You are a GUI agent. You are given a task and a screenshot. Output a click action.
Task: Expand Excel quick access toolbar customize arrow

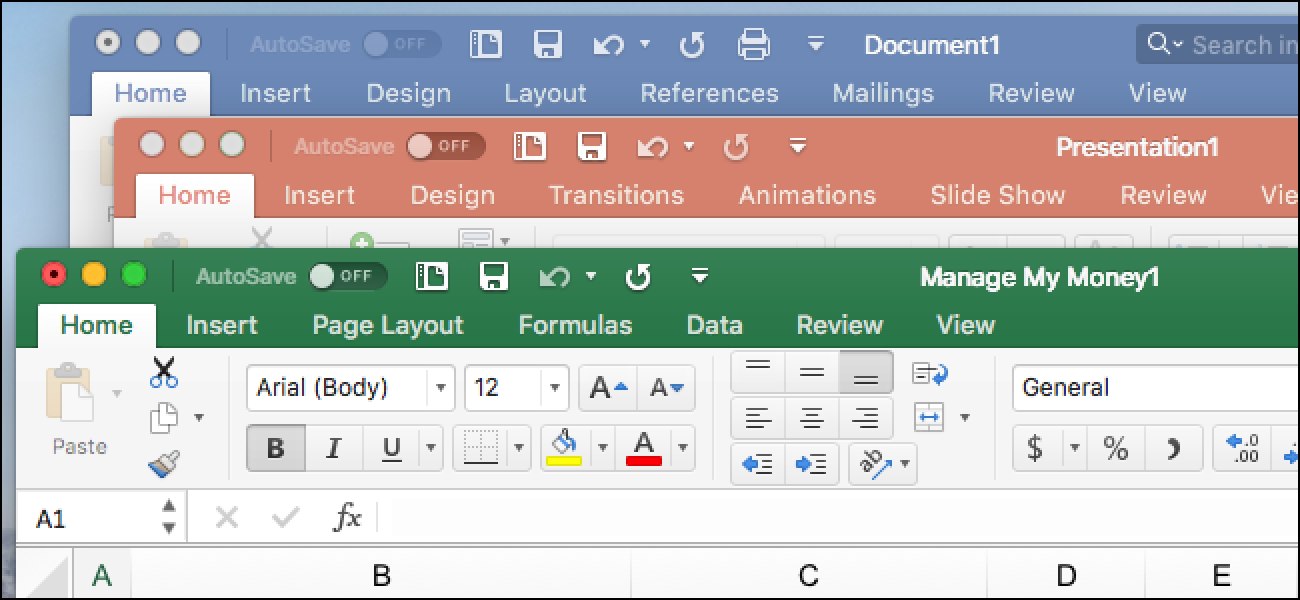point(700,277)
